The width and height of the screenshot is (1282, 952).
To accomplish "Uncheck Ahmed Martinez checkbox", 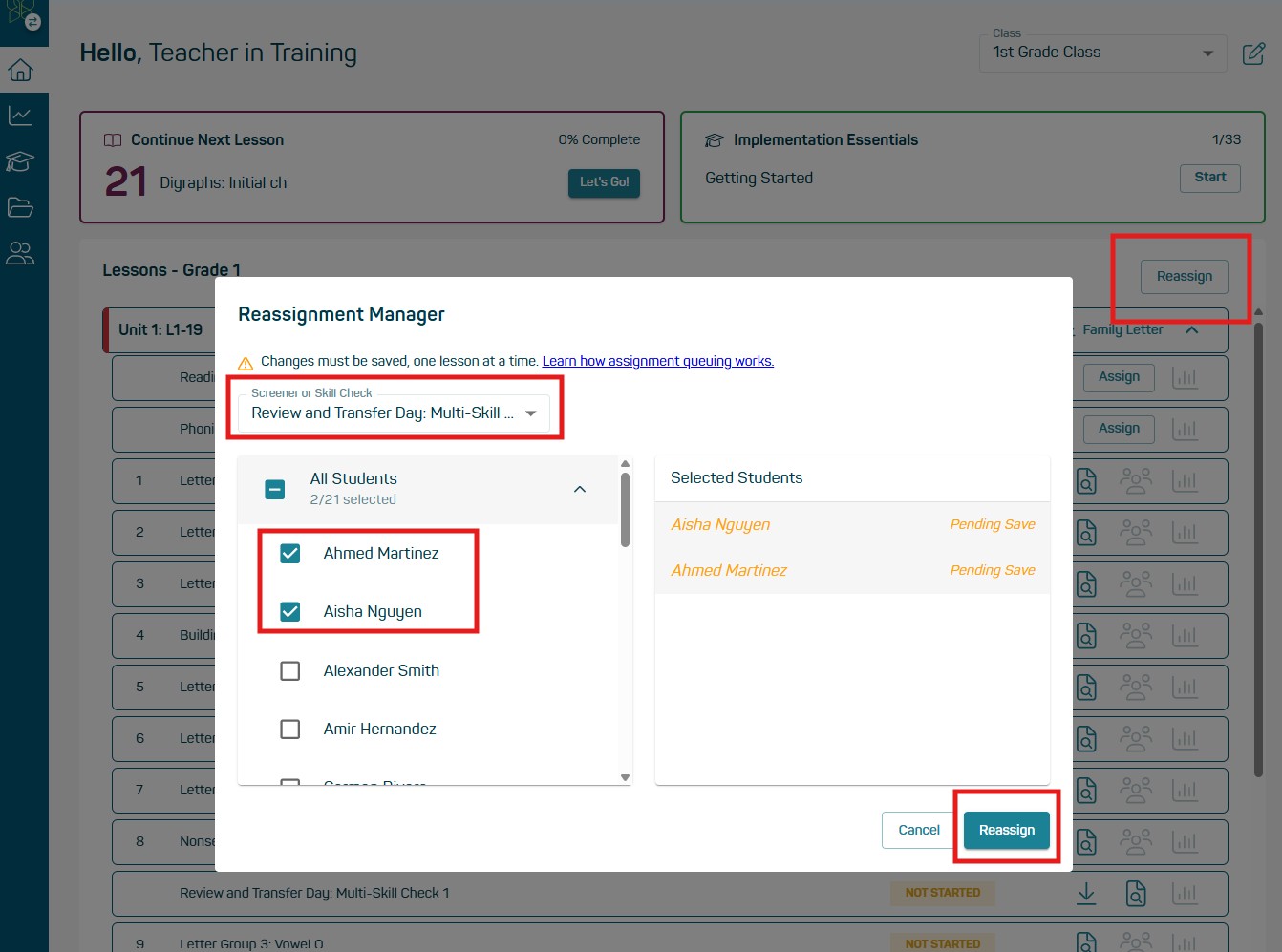I will tap(290, 554).
